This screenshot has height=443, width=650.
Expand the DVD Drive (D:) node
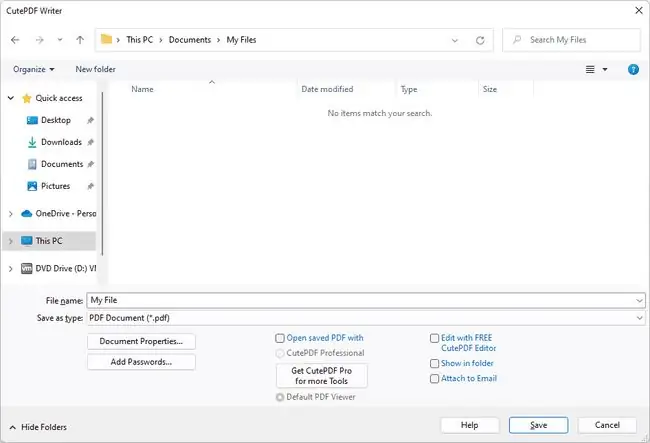click(10, 269)
